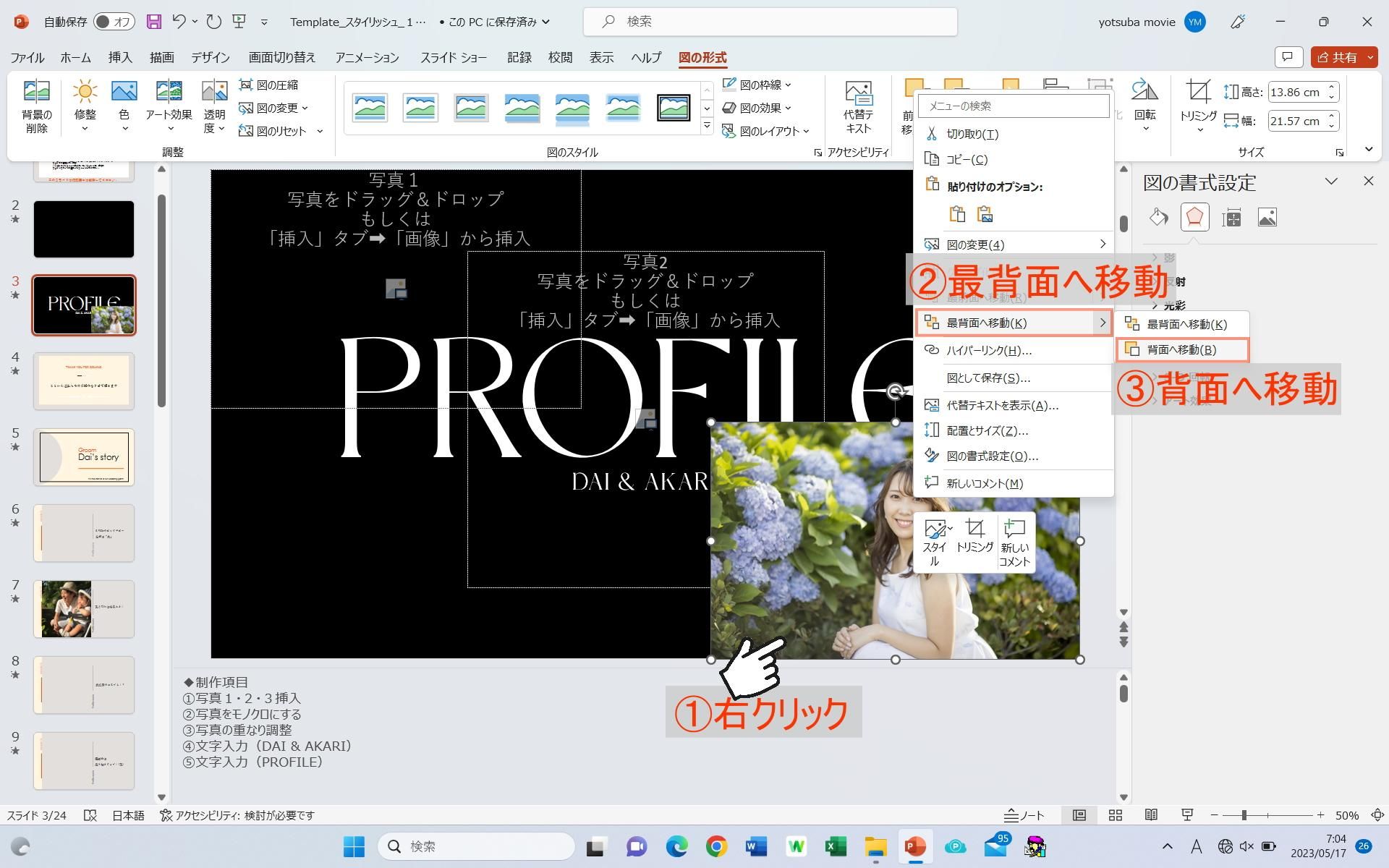Click mini toolbar New Comment (新しいコメント)
Image resolution: width=1389 pixels, height=868 pixels.
(x=1014, y=542)
